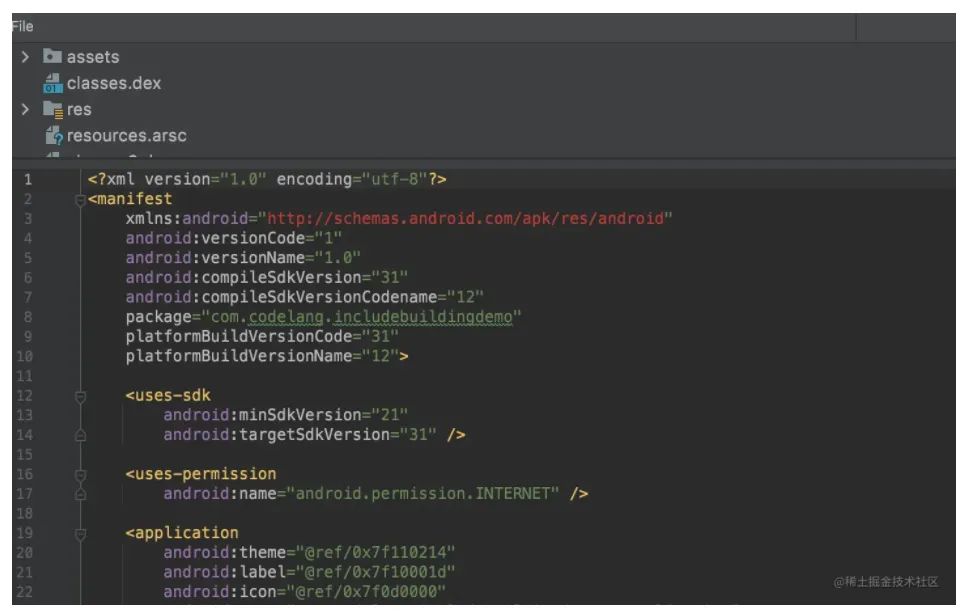Click line number 12 in gutter
Viewport: 965px width, 611px height.
coord(25,396)
